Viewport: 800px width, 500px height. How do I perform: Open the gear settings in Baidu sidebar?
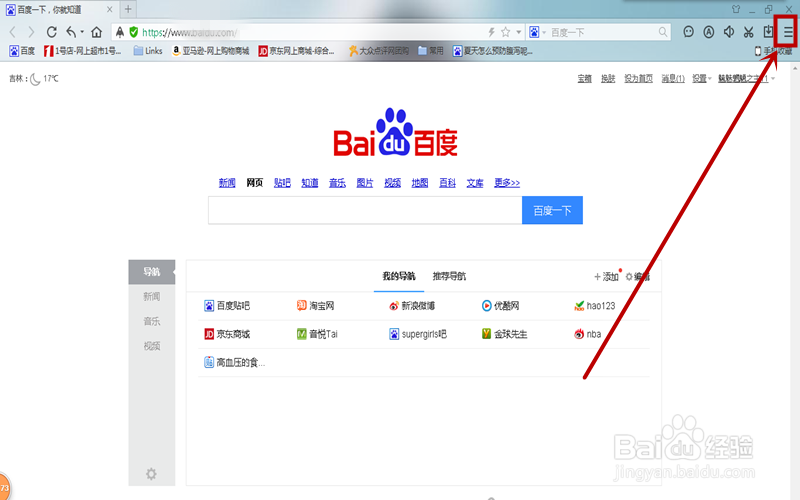coord(151,474)
